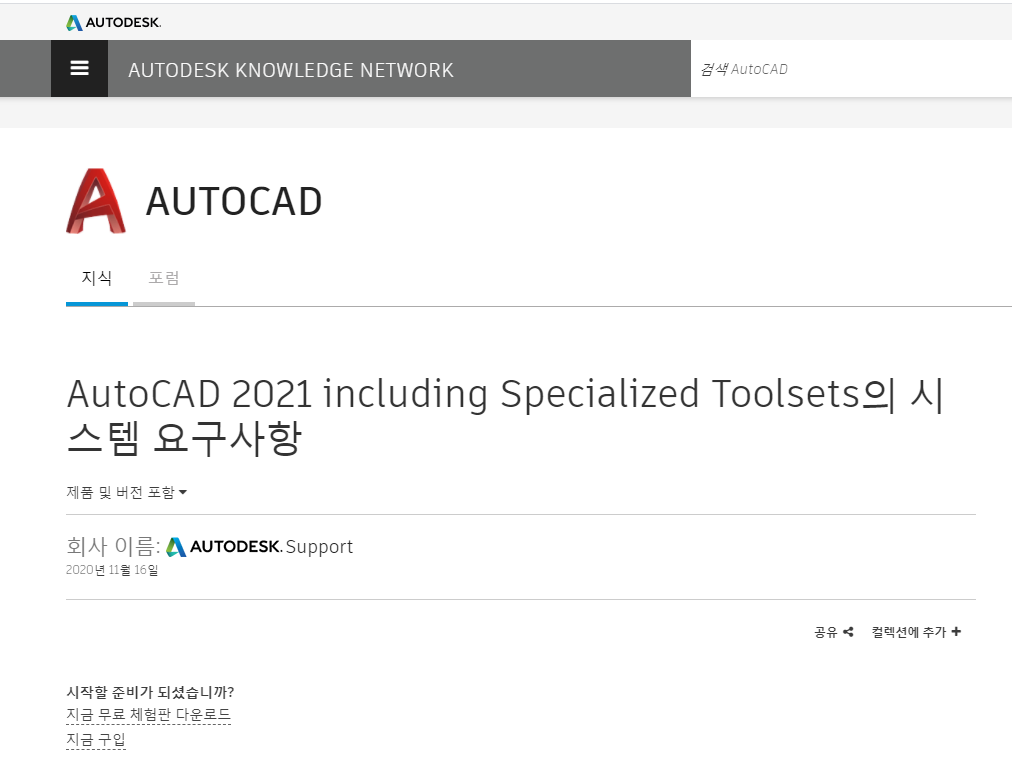
Task: Select the 지식 tab
Action: (97, 278)
